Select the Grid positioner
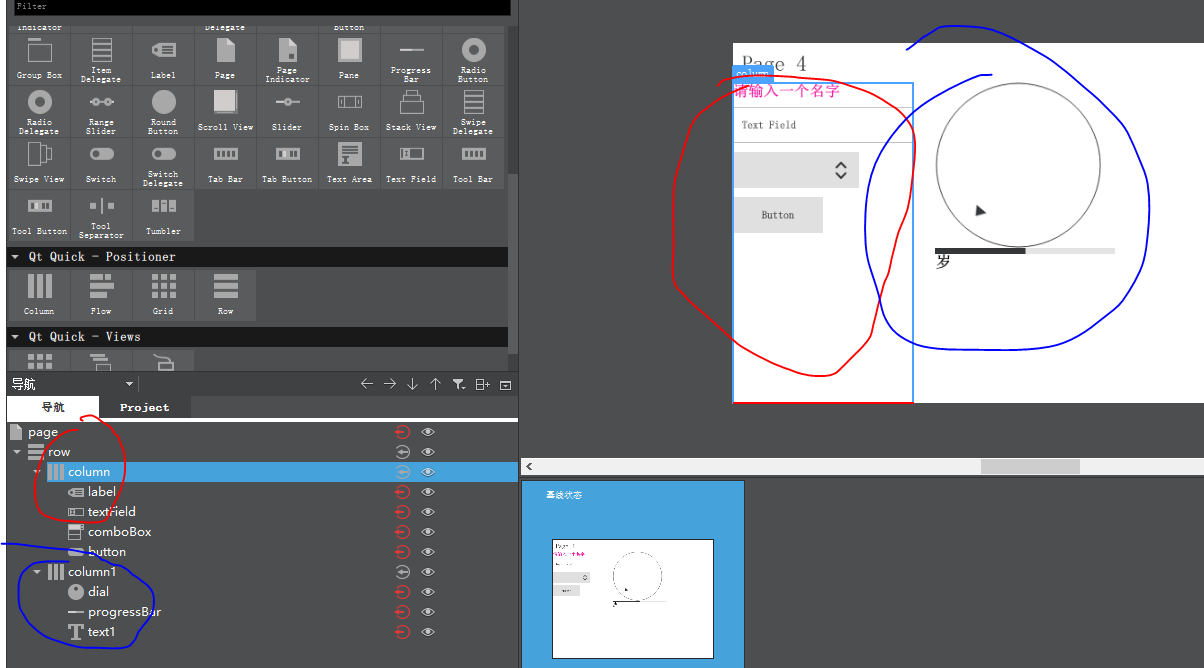Viewport: 1204px width, 668px height. pyautogui.click(x=163, y=294)
